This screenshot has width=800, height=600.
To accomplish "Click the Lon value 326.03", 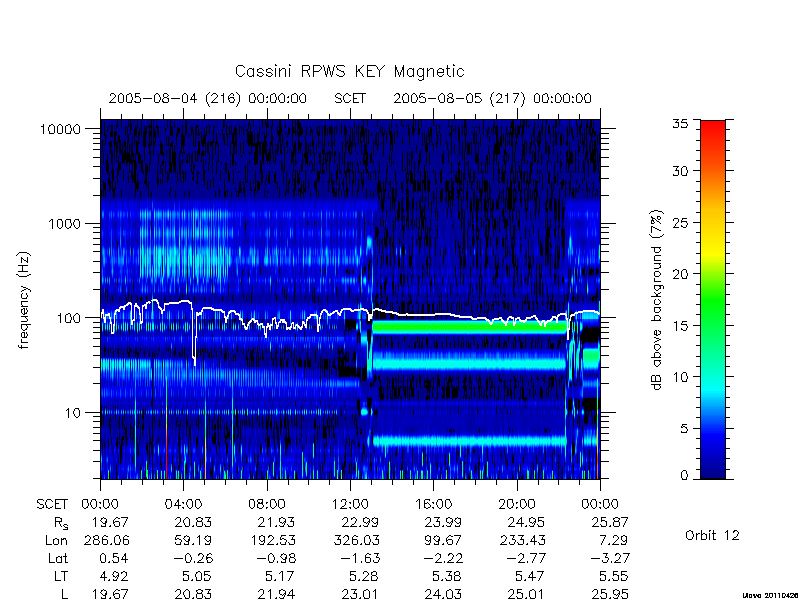I will pos(356,540).
